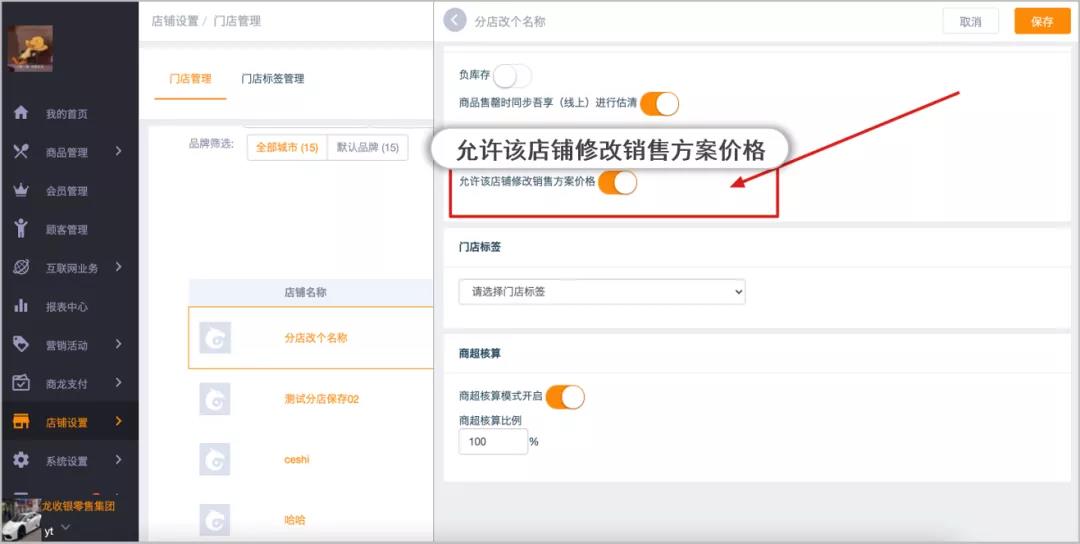Image resolution: width=1080 pixels, height=544 pixels.
Task: Click the home icon beside 我的首页
Action: point(21,113)
